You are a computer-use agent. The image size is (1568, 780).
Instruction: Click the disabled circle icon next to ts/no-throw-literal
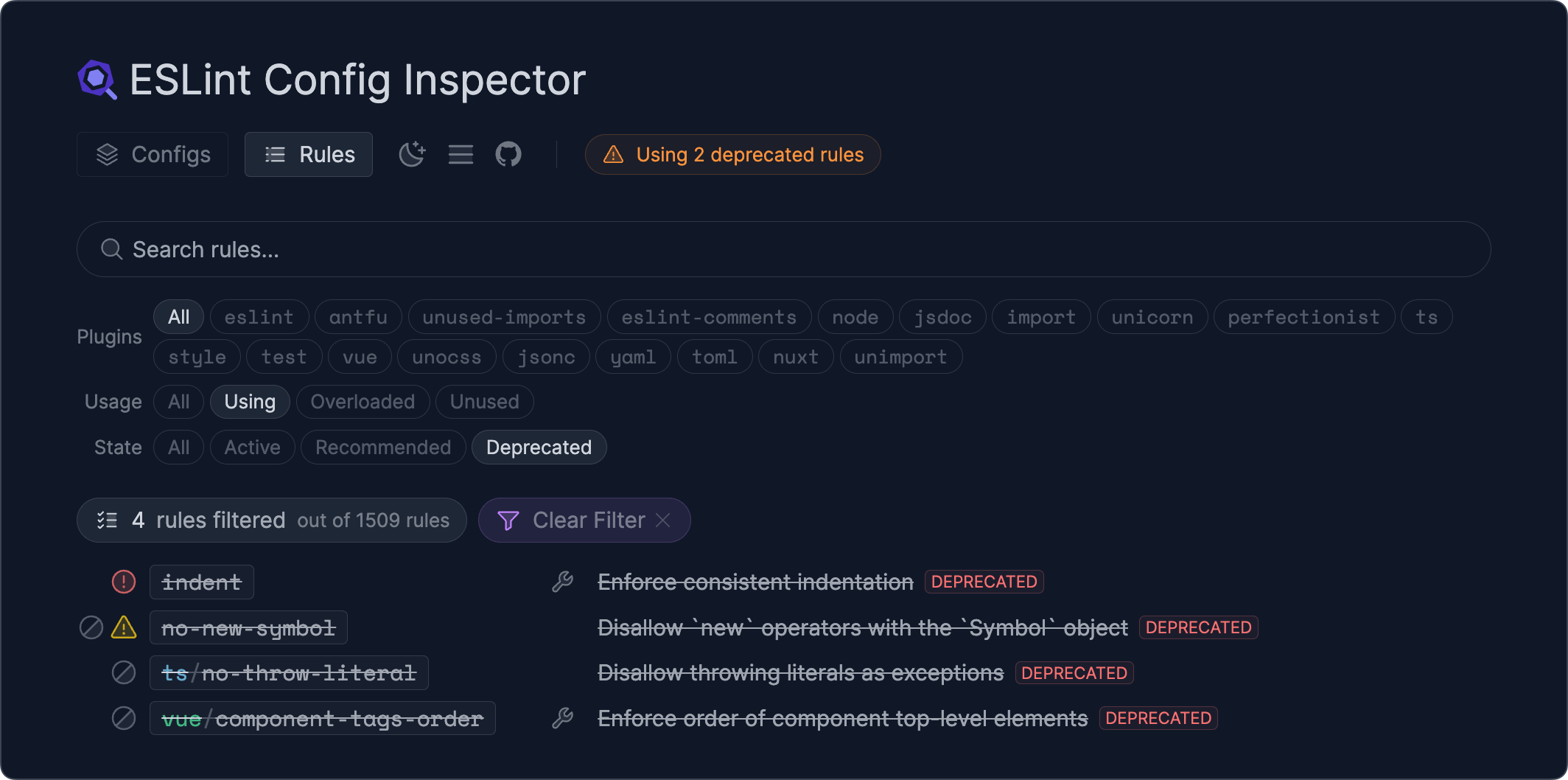point(124,672)
